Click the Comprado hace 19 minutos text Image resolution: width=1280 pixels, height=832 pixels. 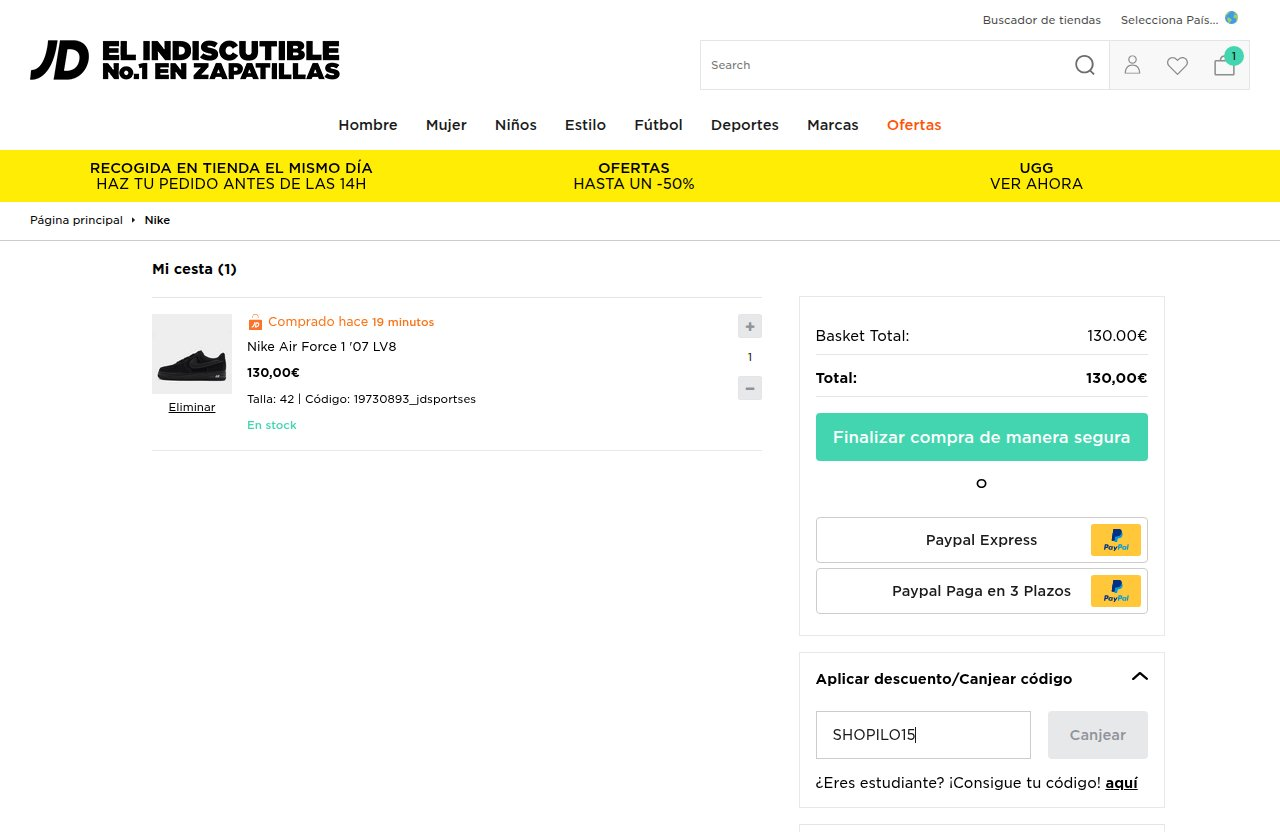pos(351,322)
